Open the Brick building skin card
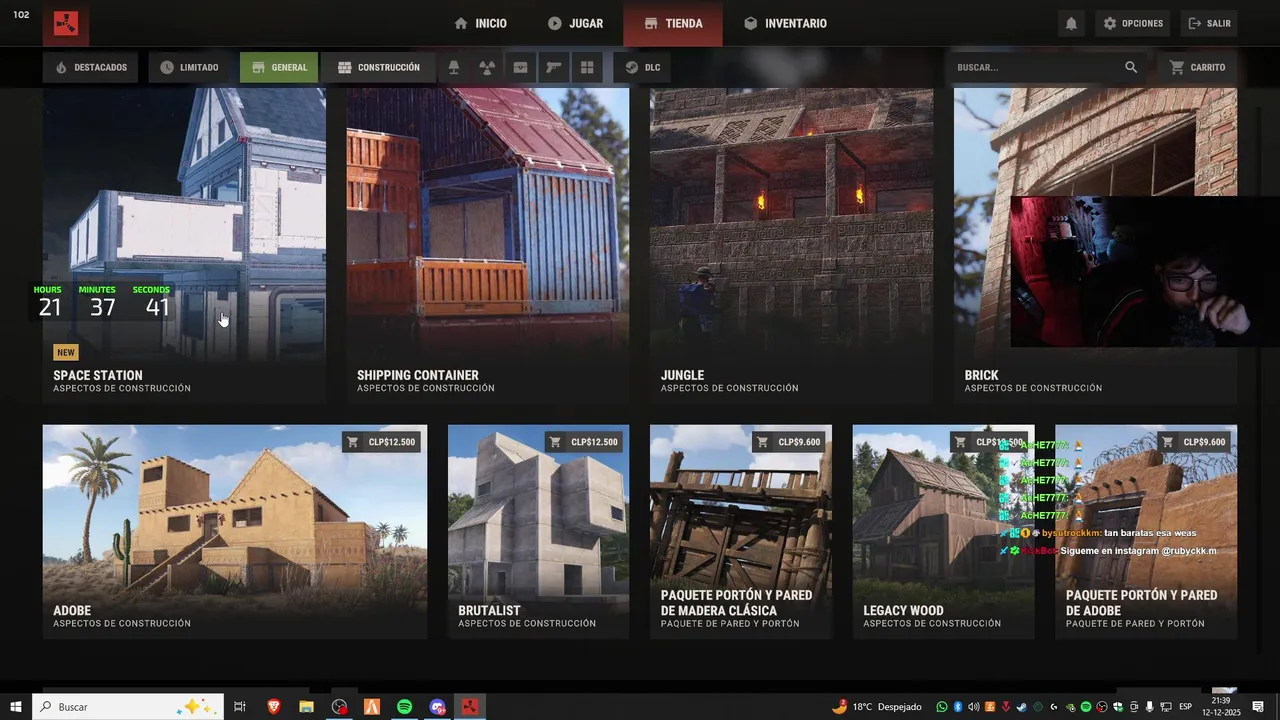Screen dimensions: 1280x720 pos(1095,245)
